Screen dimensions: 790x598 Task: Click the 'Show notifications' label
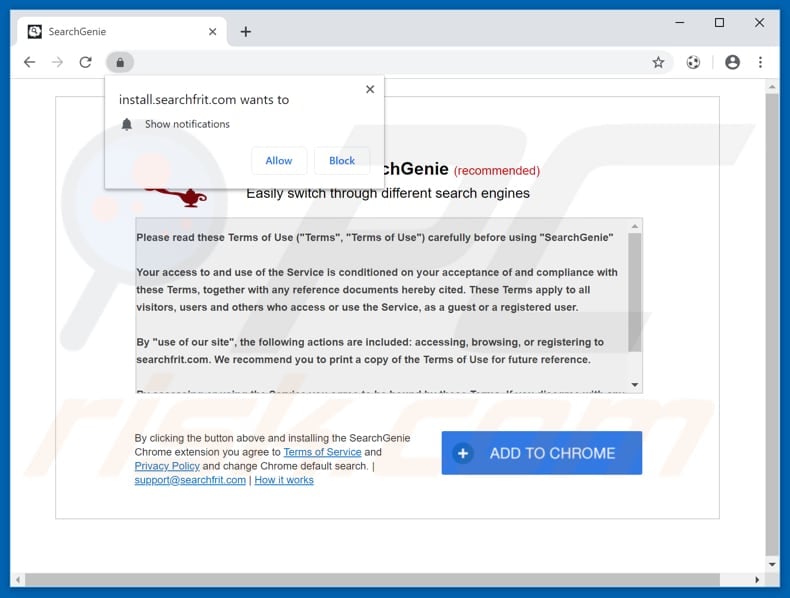[187, 124]
